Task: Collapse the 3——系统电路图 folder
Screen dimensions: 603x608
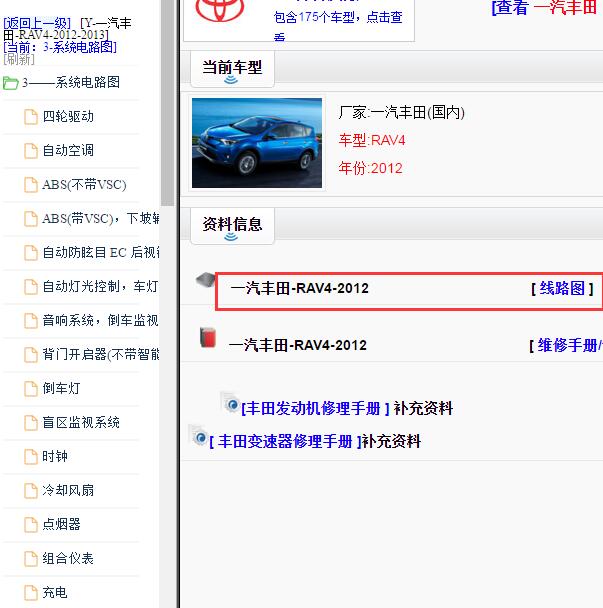Action: click(x=10, y=83)
